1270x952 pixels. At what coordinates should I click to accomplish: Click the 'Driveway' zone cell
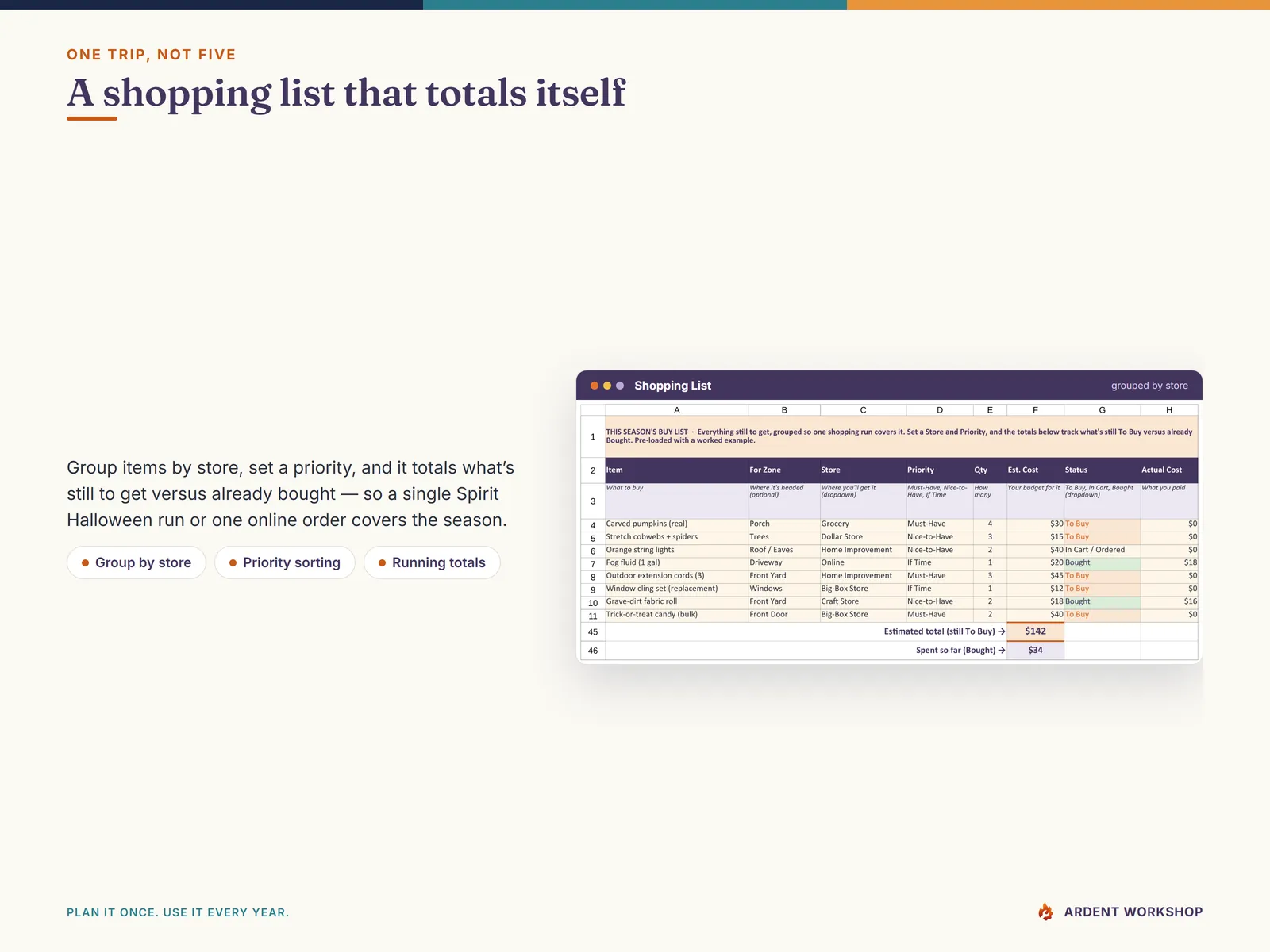(784, 562)
